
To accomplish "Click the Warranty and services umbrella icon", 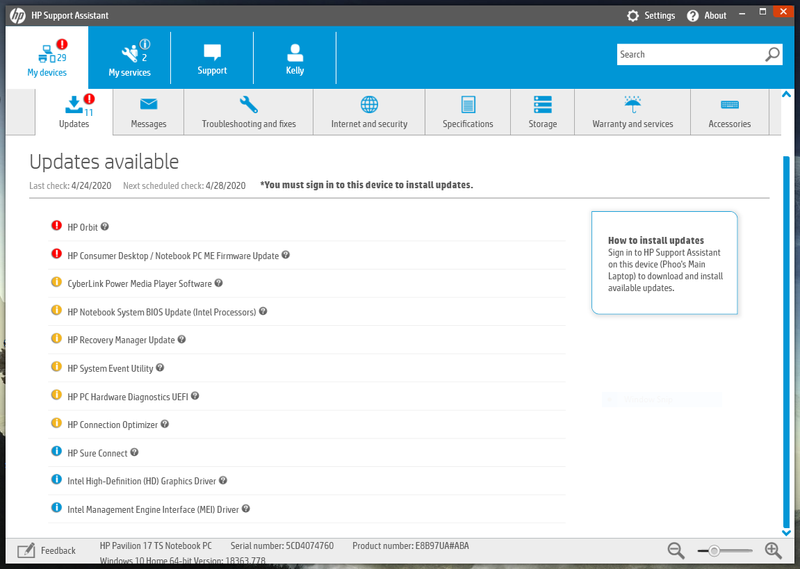I will pos(632,105).
